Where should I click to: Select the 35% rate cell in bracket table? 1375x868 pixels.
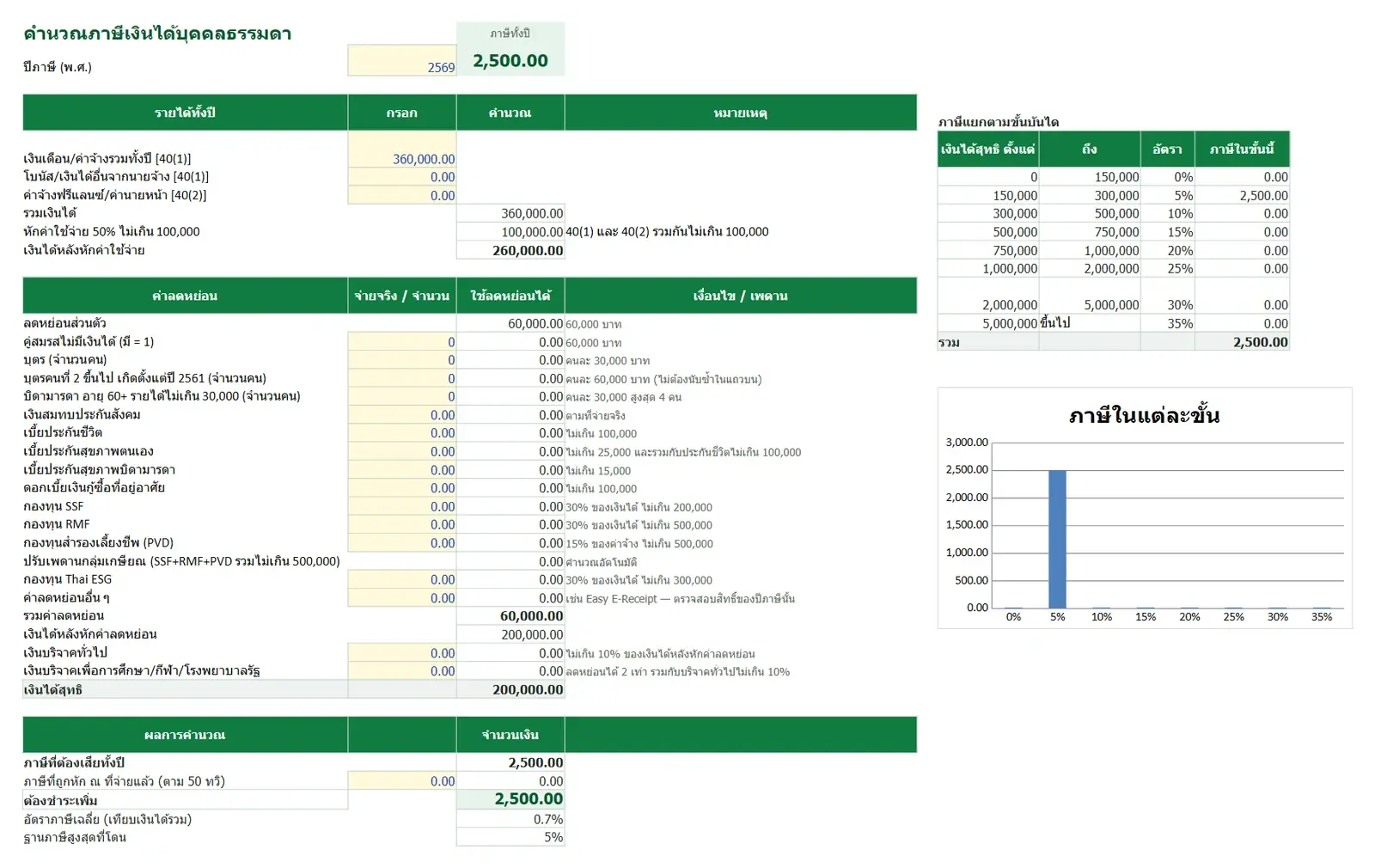click(x=1167, y=324)
